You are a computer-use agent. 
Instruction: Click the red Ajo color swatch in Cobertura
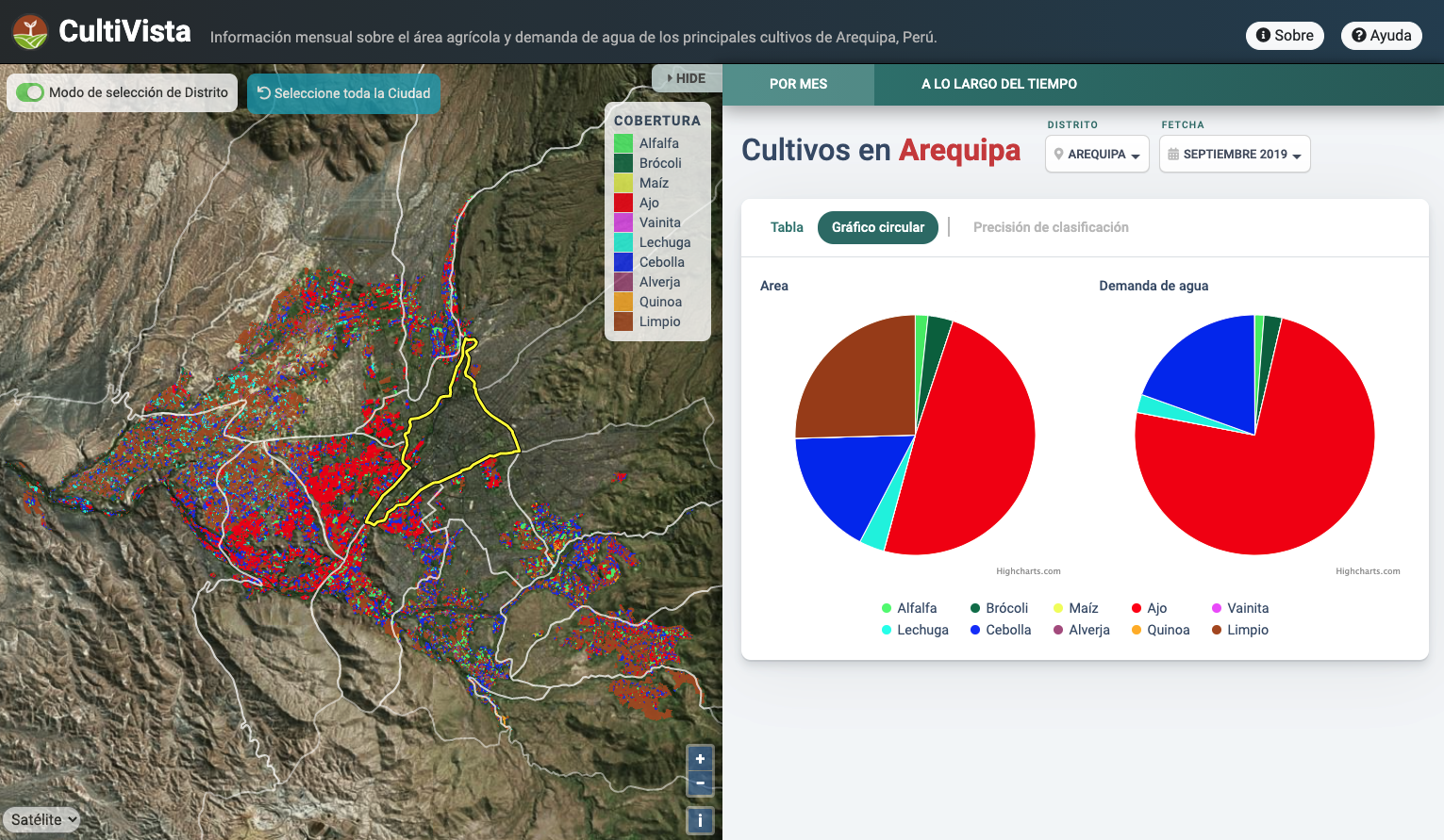coord(623,203)
